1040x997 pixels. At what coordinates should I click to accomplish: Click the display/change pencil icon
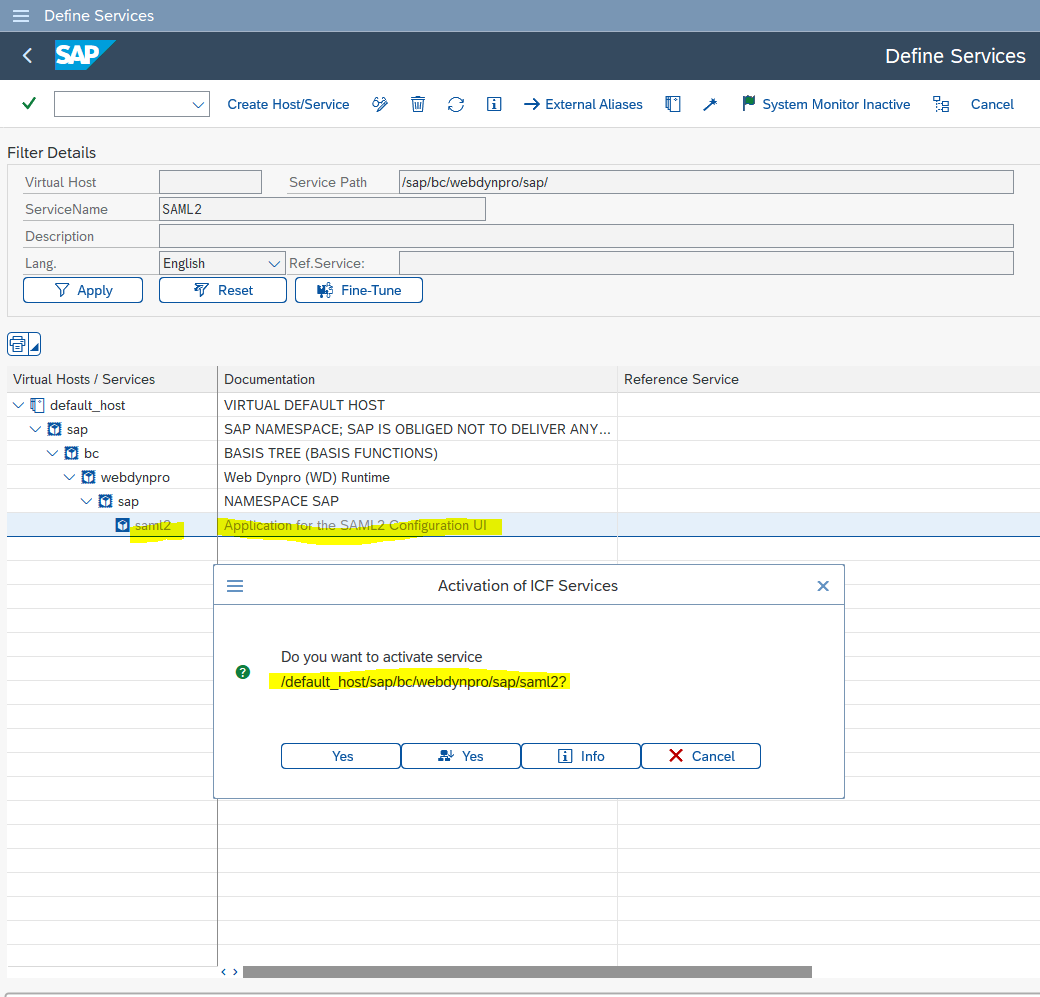380,104
